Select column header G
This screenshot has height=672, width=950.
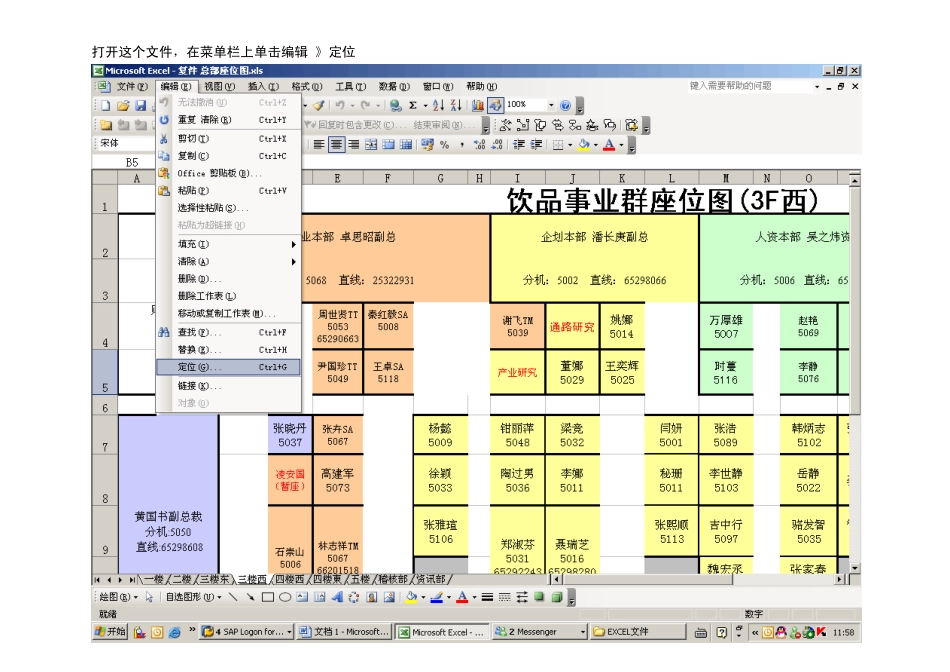point(440,178)
